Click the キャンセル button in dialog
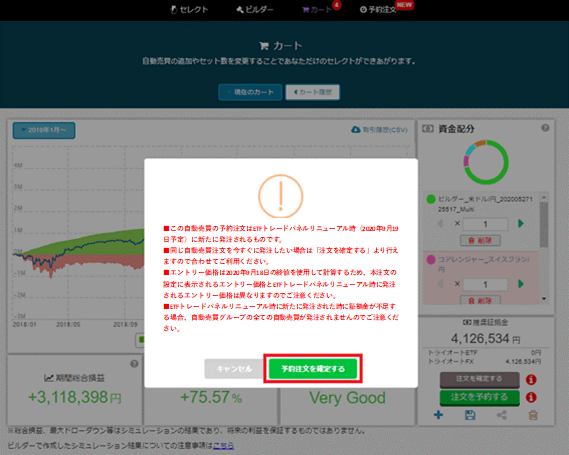Image resolution: width=569 pixels, height=455 pixels. tap(234, 369)
